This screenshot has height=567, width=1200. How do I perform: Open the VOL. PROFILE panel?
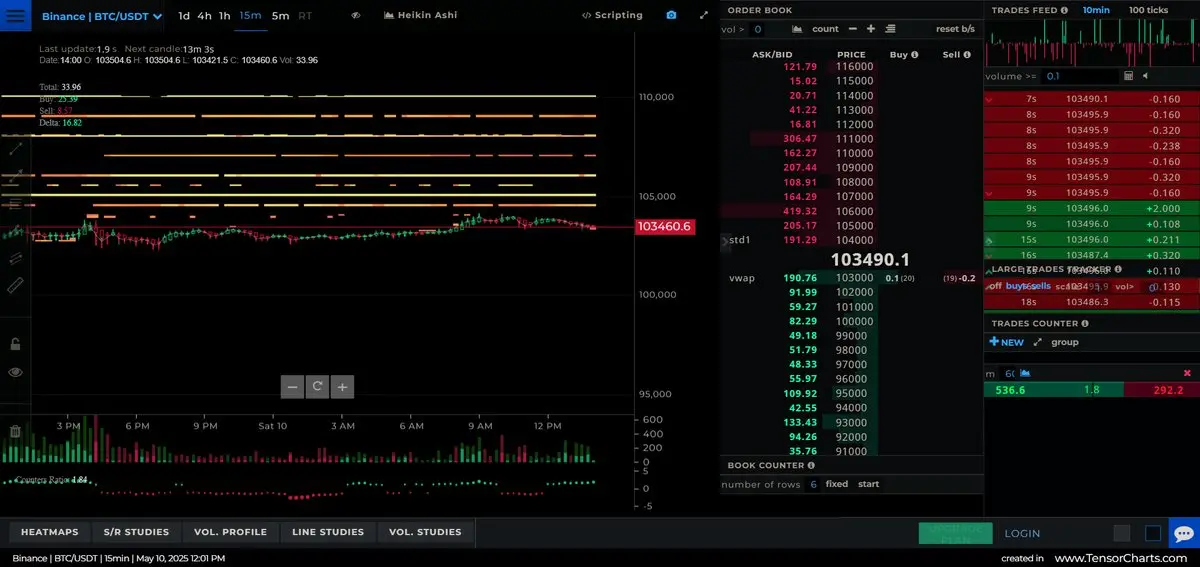230,532
